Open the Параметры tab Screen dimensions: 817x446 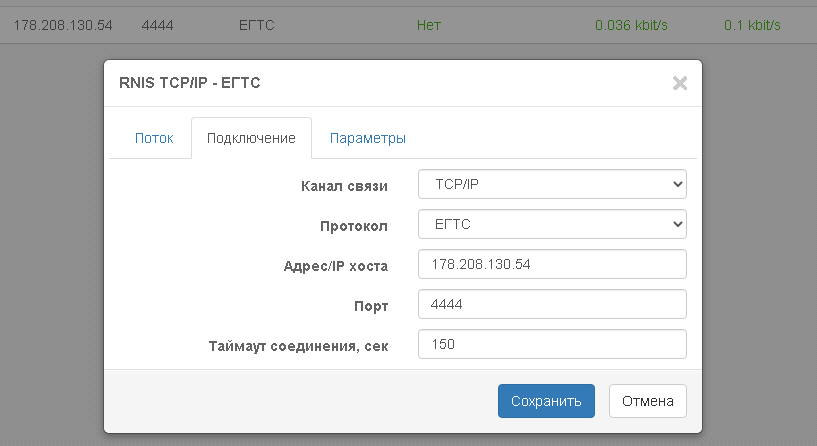point(367,138)
